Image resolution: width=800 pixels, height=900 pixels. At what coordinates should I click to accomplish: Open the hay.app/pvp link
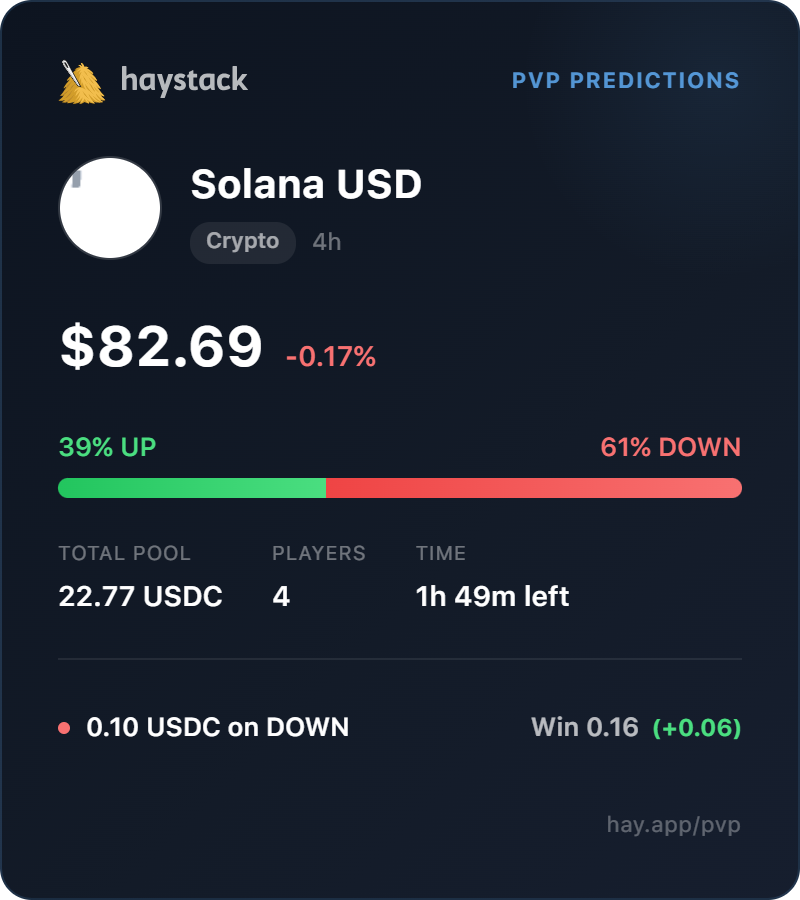[673, 825]
